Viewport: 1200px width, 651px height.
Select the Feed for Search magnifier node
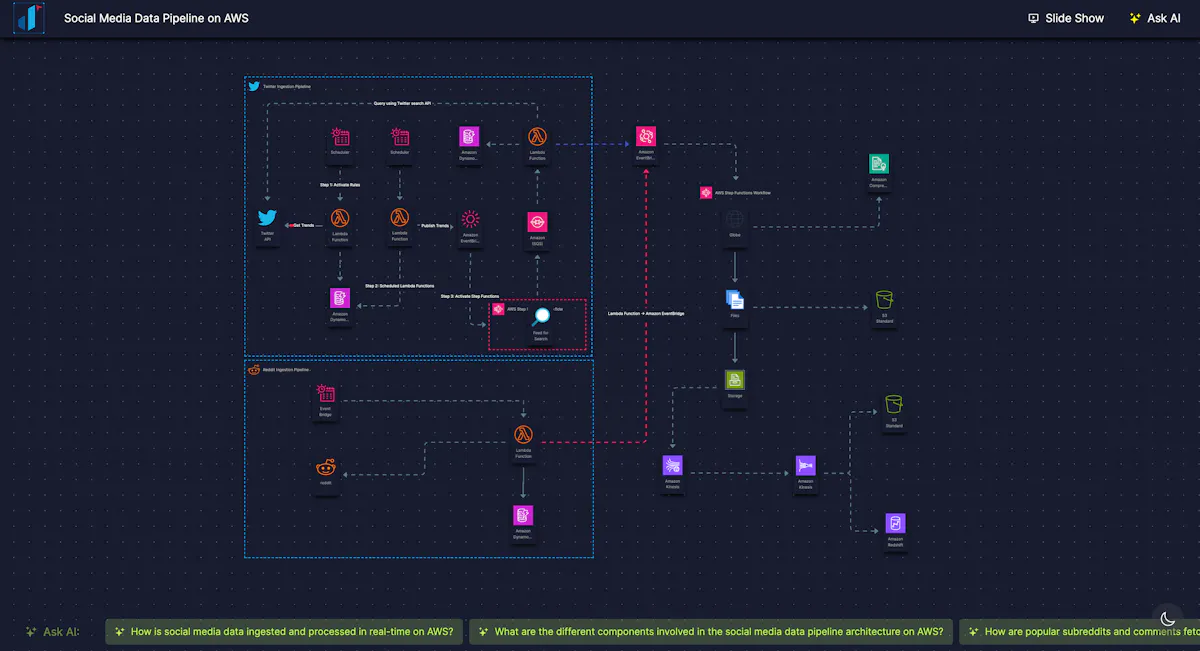(x=541, y=317)
